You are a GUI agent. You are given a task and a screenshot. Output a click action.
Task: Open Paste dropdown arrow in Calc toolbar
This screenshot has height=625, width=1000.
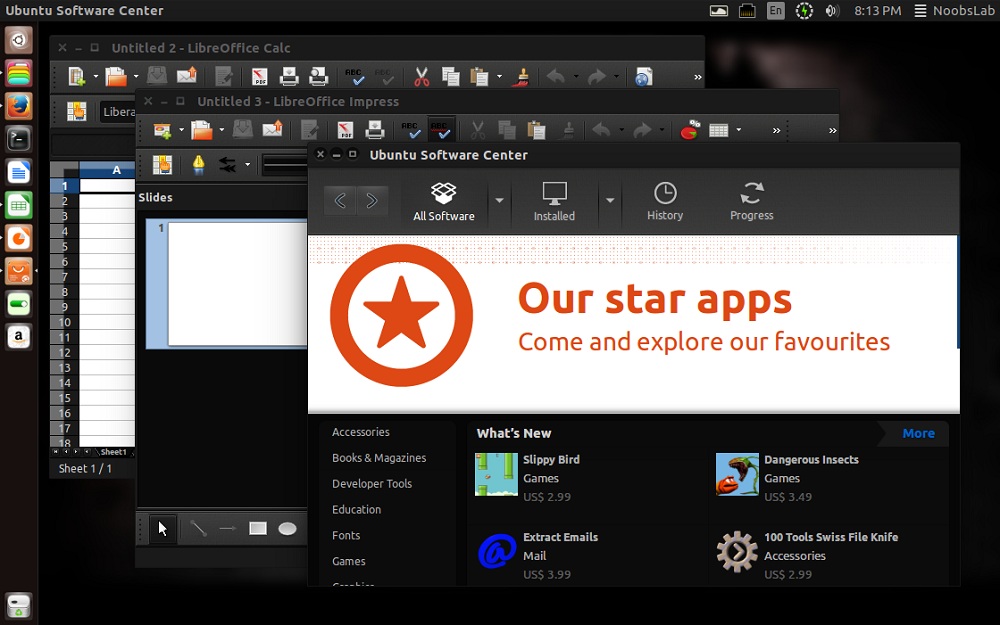[x=499, y=77]
